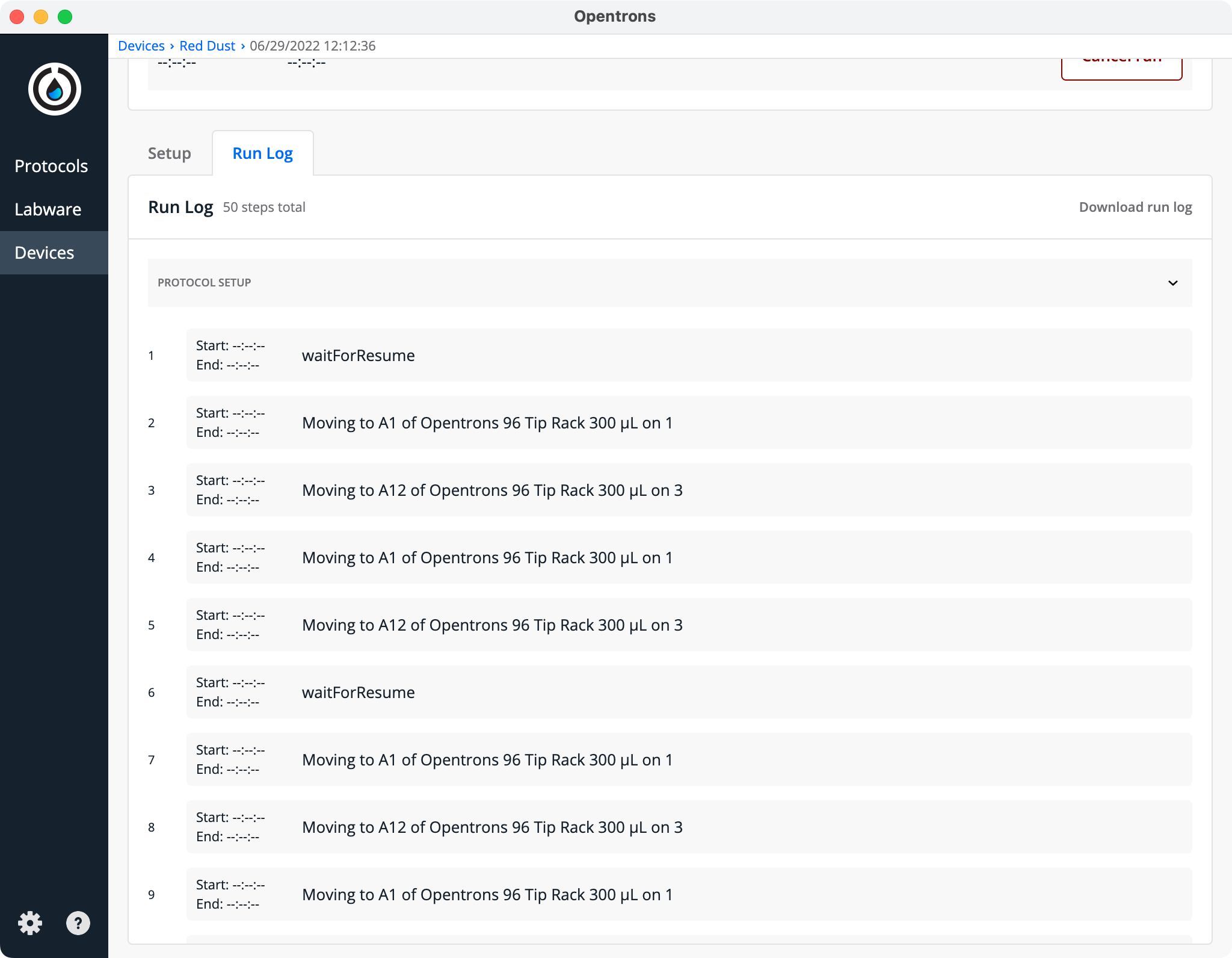This screenshot has height=958, width=1232.
Task: Open Protocols from the sidebar
Action: tap(51, 166)
